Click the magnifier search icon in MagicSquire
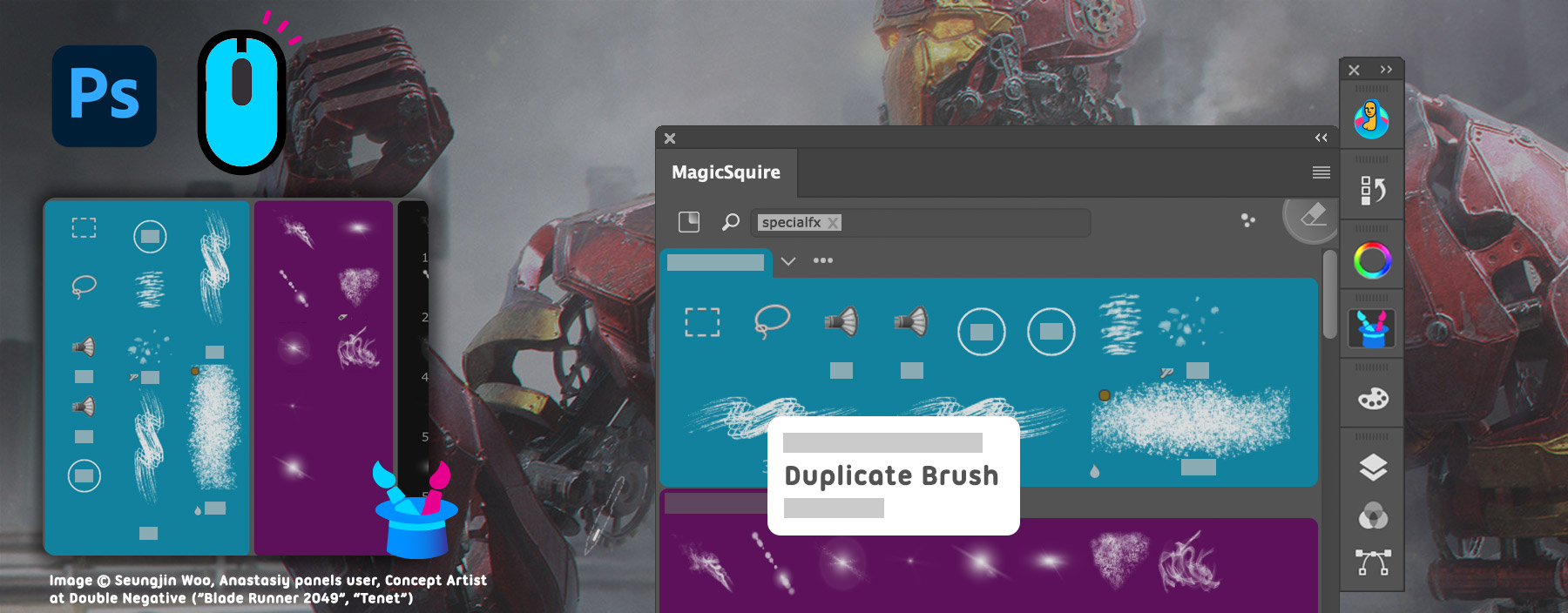Viewport: 1568px width, 613px height. point(731,222)
